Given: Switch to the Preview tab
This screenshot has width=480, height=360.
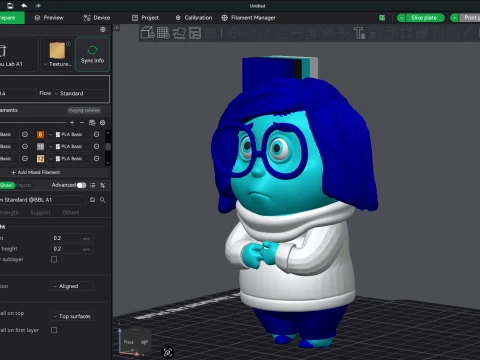Looking at the screenshot, I should point(49,18).
